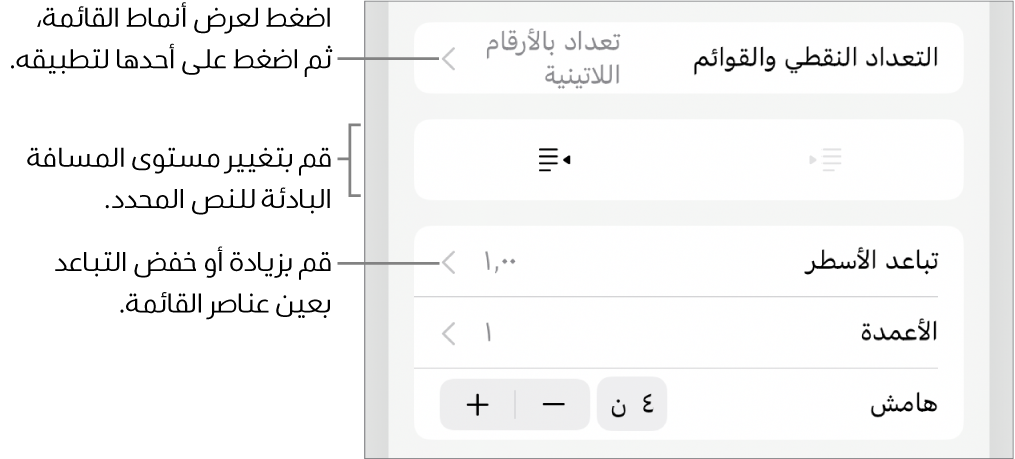
Task: Click the bracket line beside indent buttons
Action: coord(352,160)
